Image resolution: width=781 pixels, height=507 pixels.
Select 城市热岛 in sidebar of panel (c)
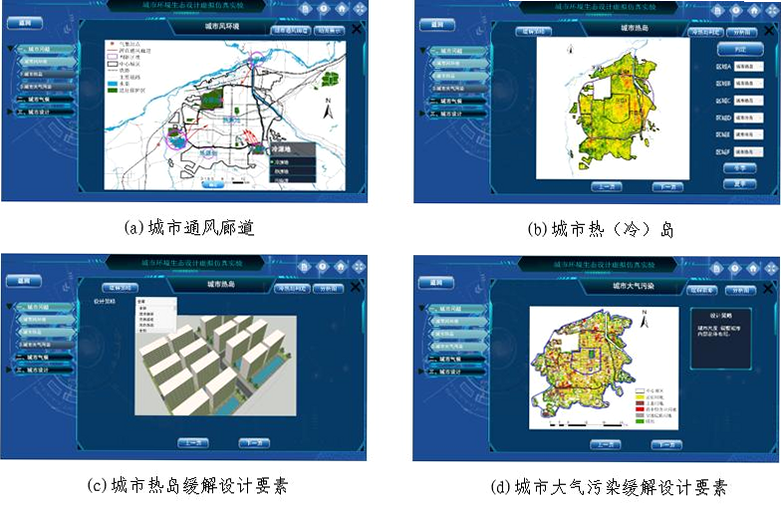(46, 332)
